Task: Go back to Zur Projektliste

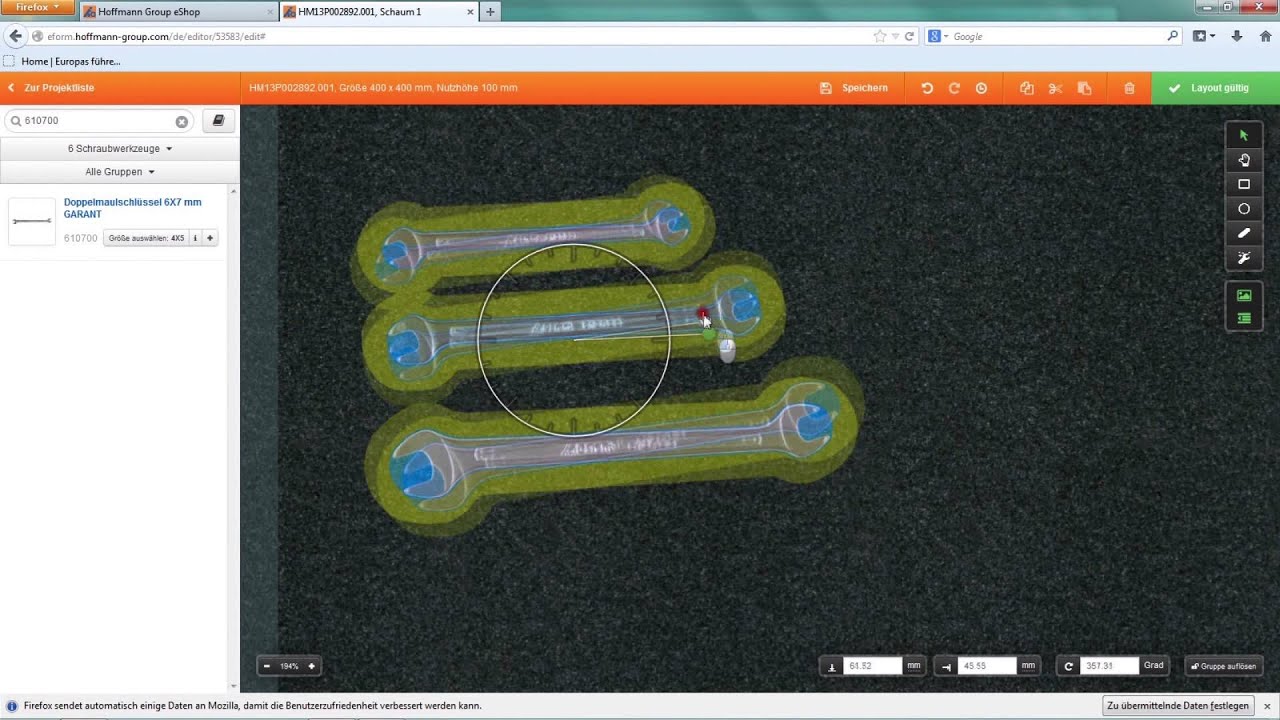Action: coord(51,88)
